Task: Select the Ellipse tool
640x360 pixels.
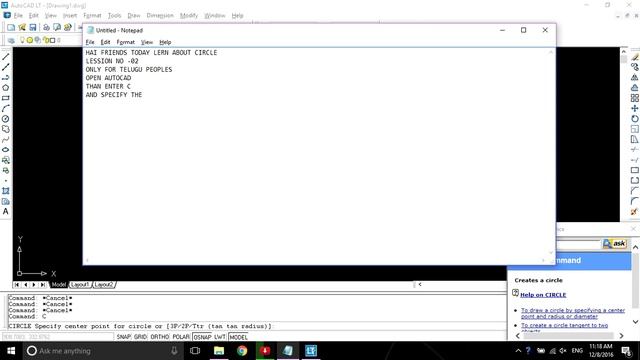Action: (x=6, y=150)
